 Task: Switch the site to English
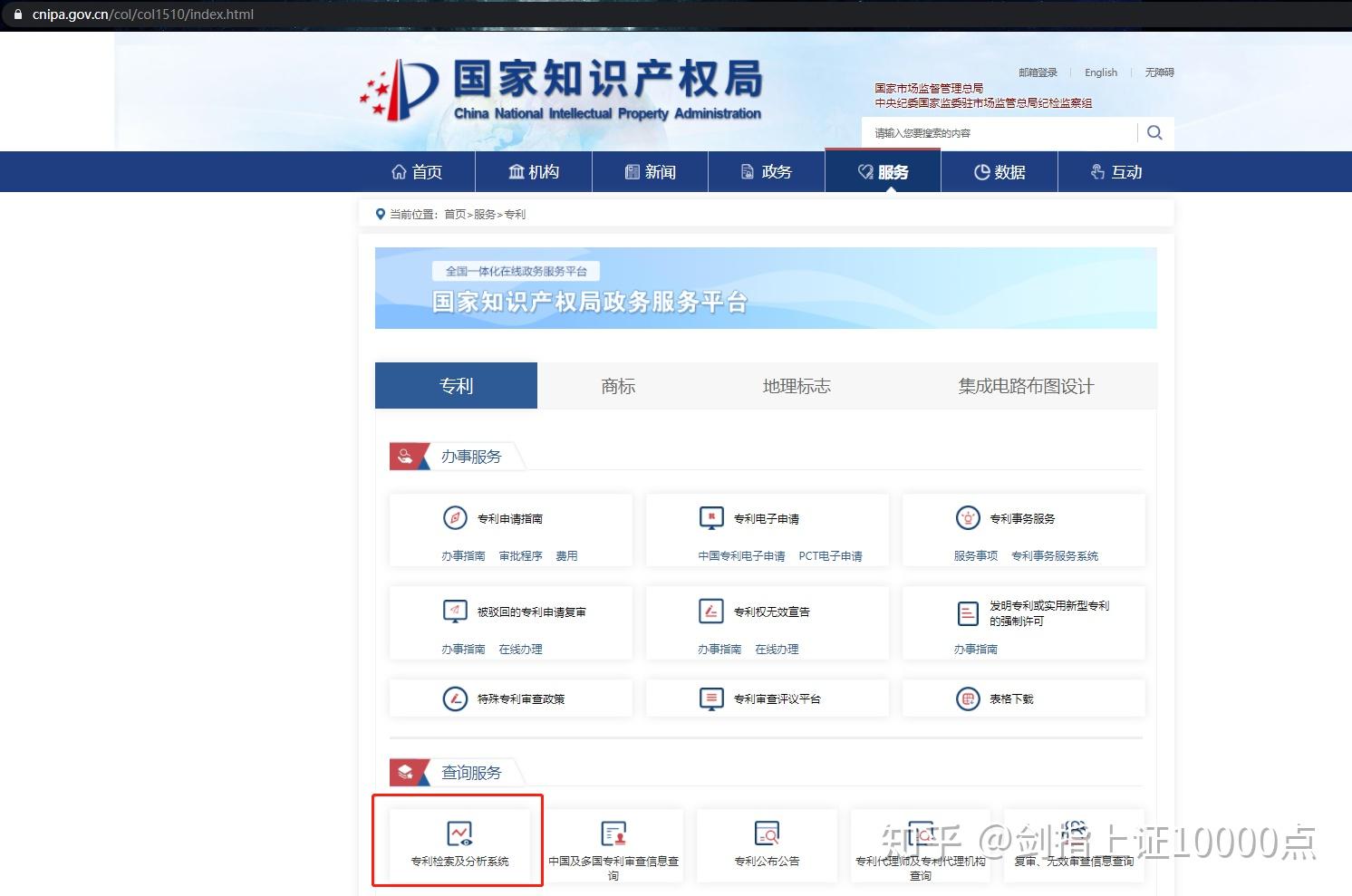[1101, 72]
